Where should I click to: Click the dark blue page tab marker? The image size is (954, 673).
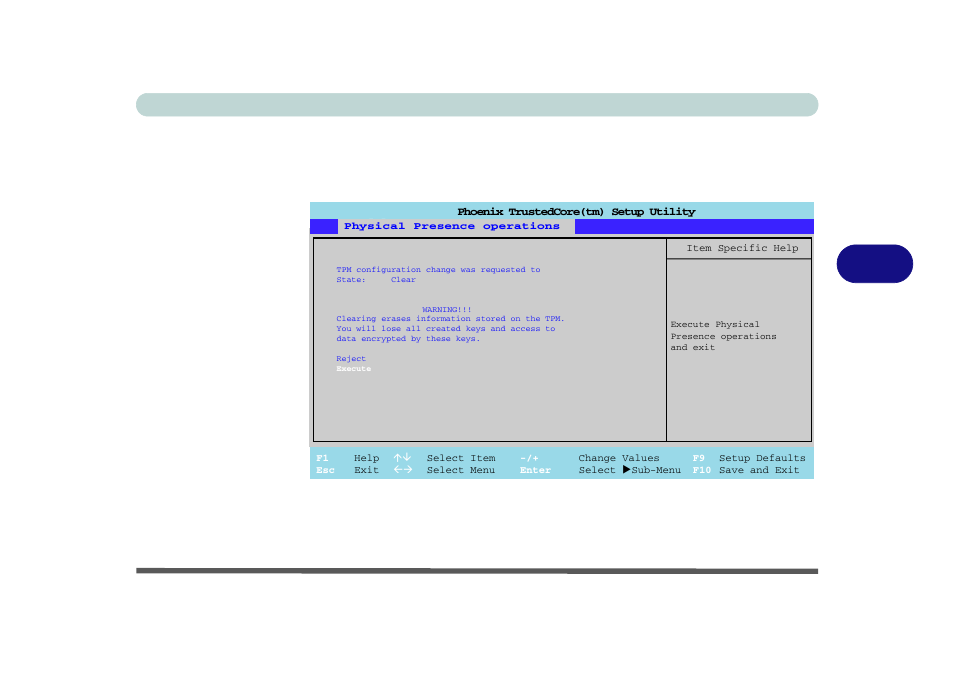(x=874, y=263)
